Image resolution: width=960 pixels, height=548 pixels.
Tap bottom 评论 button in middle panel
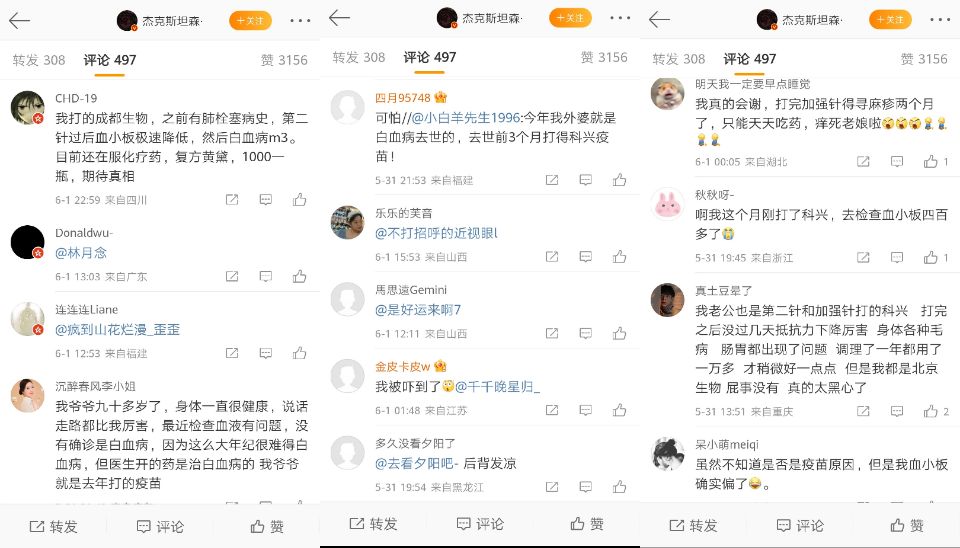coord(480,524)
